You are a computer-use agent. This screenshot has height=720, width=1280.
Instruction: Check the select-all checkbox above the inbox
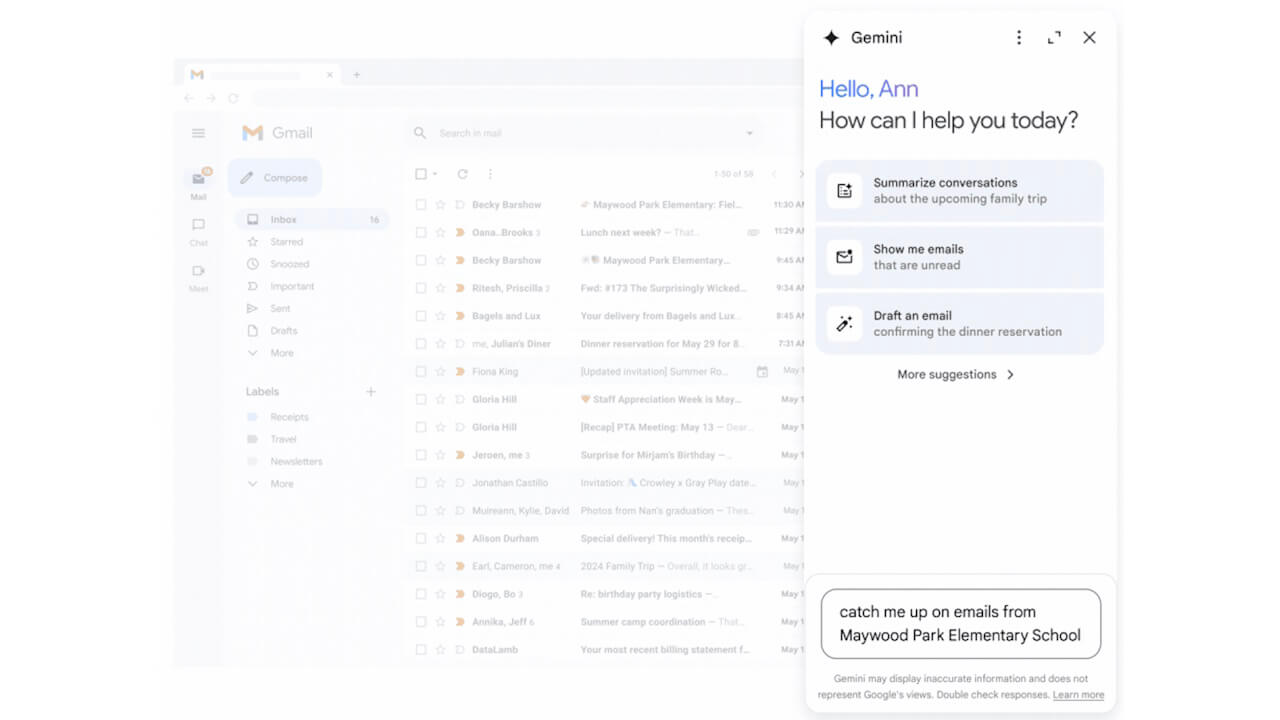[420, 173]
